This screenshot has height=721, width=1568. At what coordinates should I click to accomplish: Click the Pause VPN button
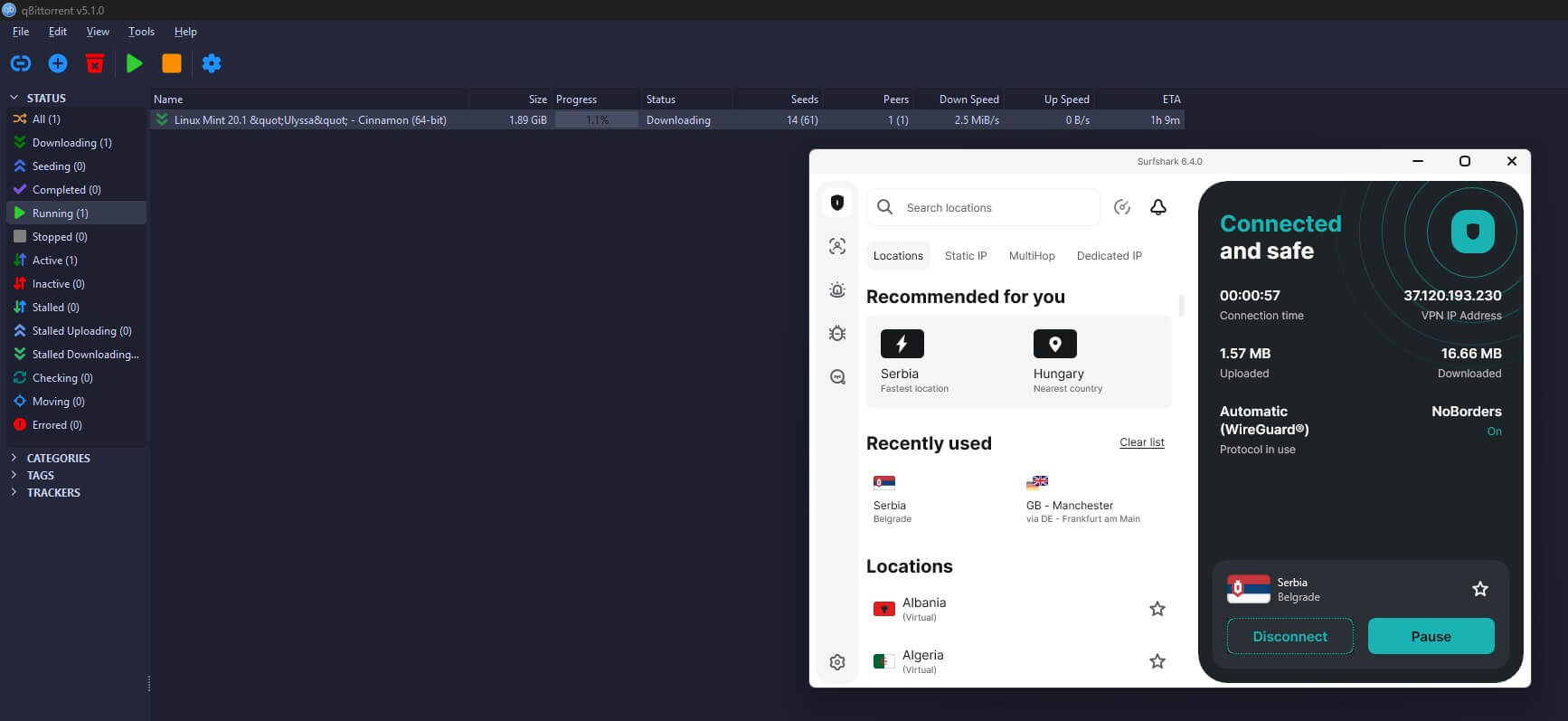click(1431, 636)
